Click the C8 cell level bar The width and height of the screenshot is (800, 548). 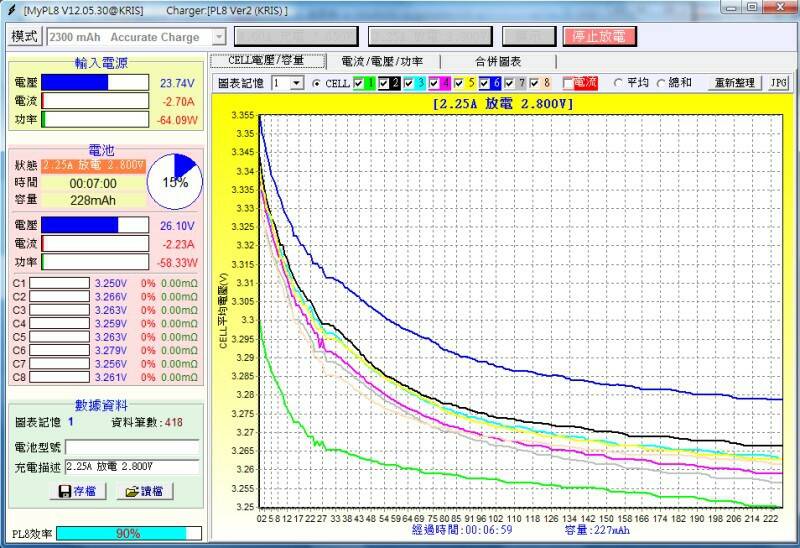click(59, 377)
